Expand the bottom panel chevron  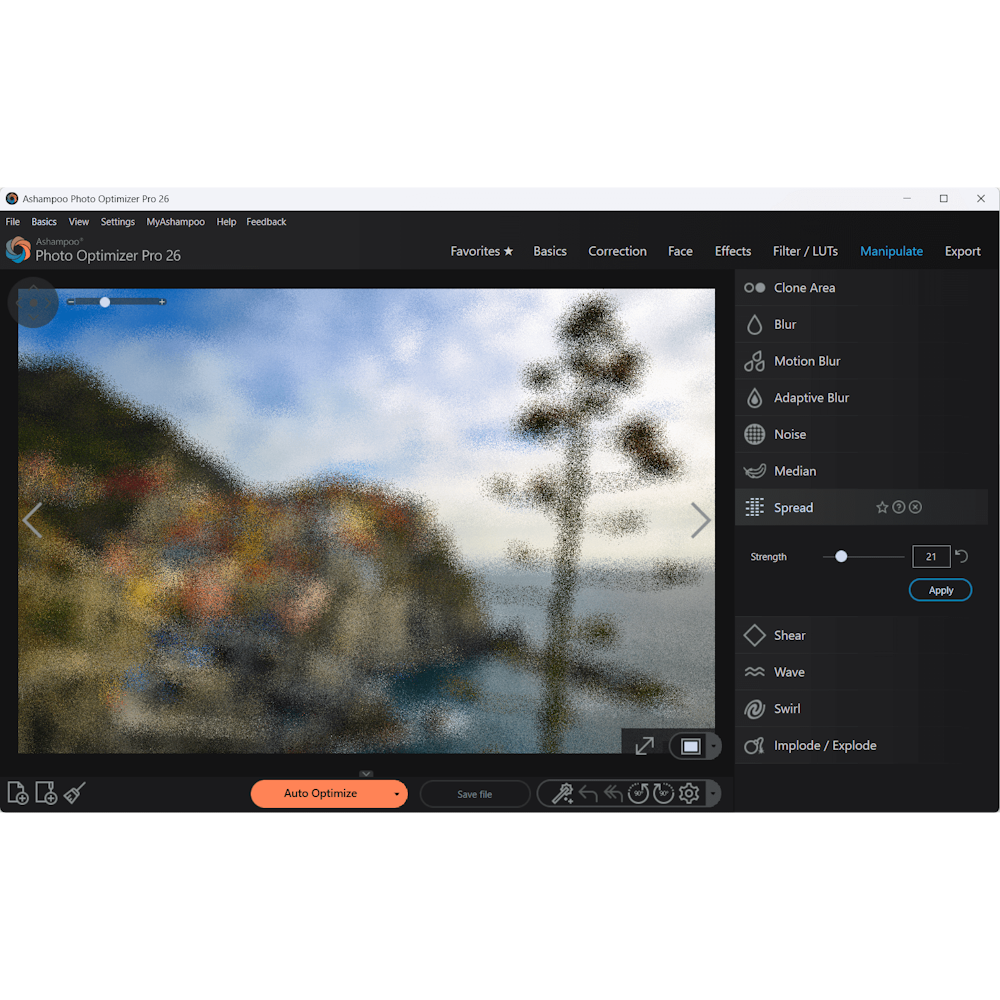click(366, 773)
